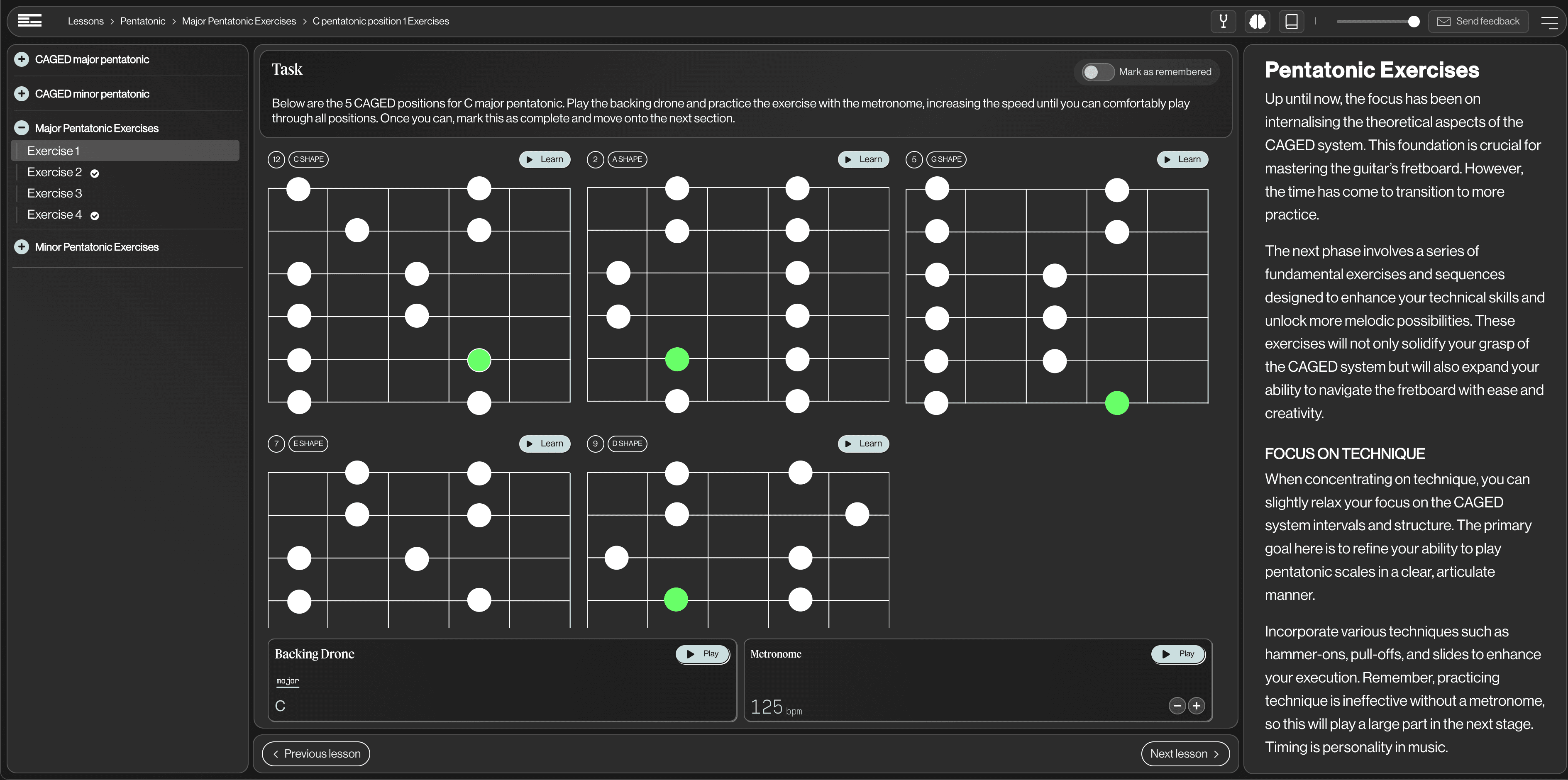
Task: Go to Major Pentatonic Exercises breadcrumb
Action: pos(239,21)
